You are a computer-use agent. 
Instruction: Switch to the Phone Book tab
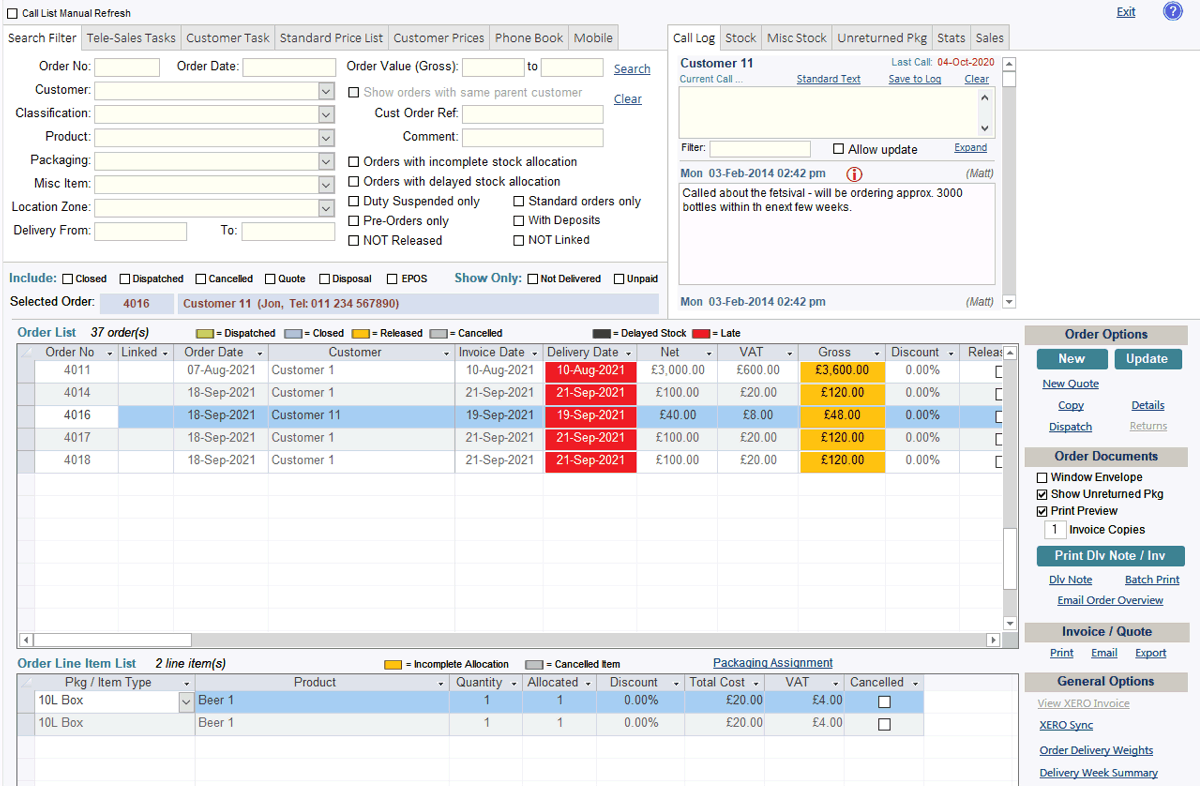tap(528, 37)
